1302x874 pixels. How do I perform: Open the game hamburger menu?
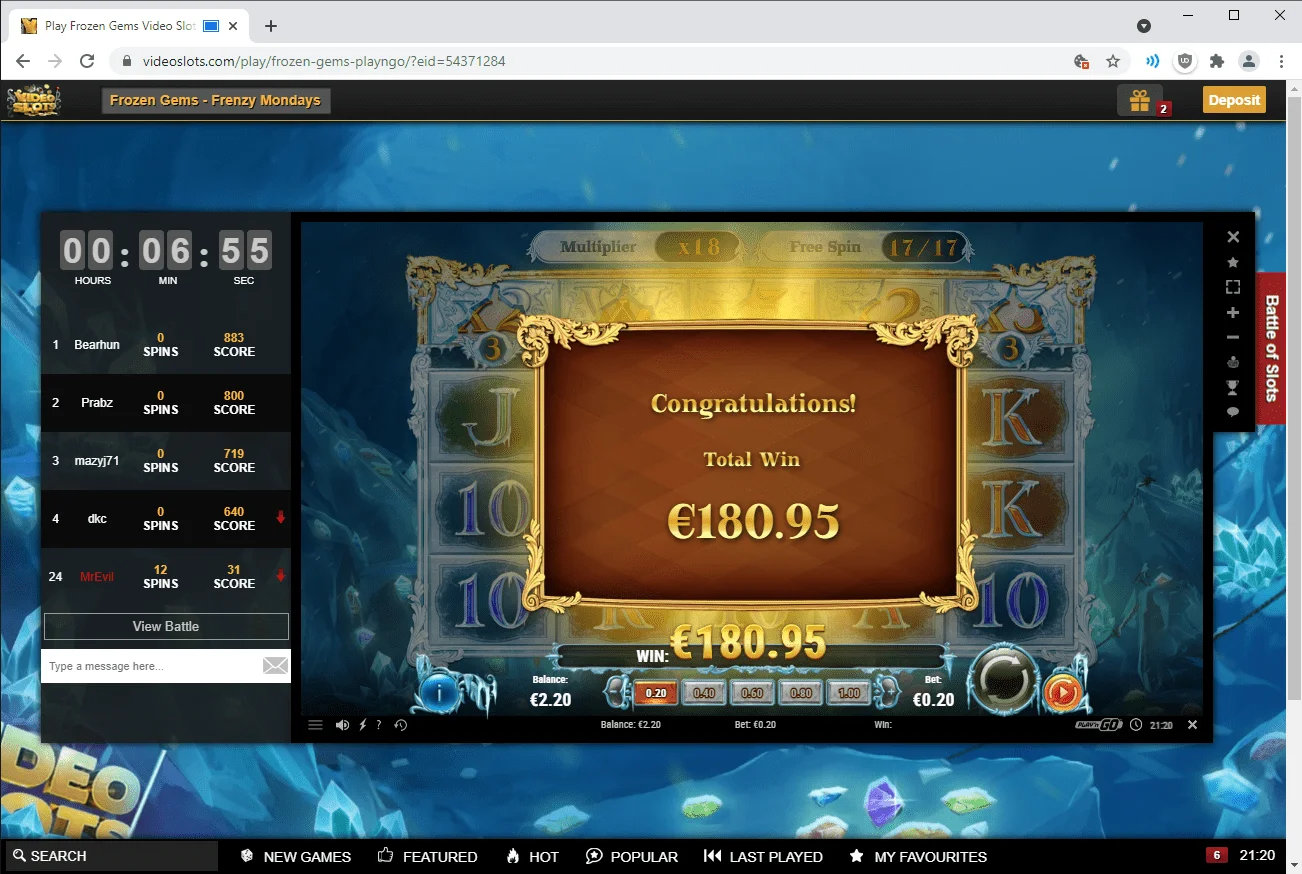pos(316,725)
